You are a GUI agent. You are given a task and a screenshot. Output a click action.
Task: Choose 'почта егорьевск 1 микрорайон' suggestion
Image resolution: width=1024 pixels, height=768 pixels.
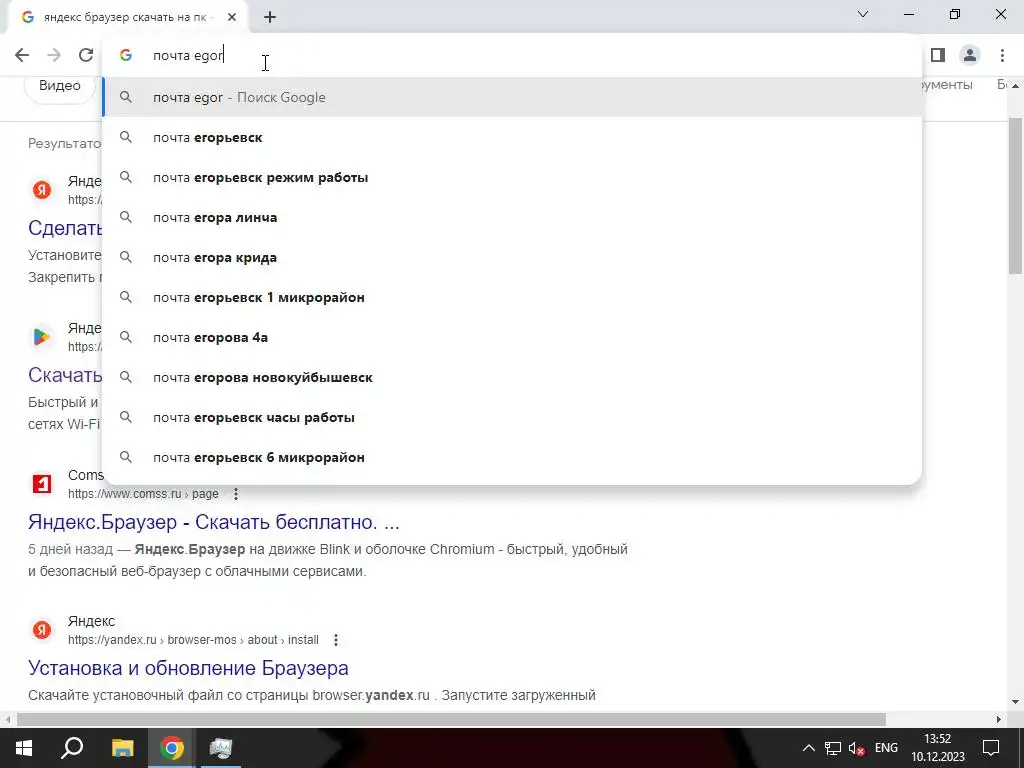click(x=512, y=297)
